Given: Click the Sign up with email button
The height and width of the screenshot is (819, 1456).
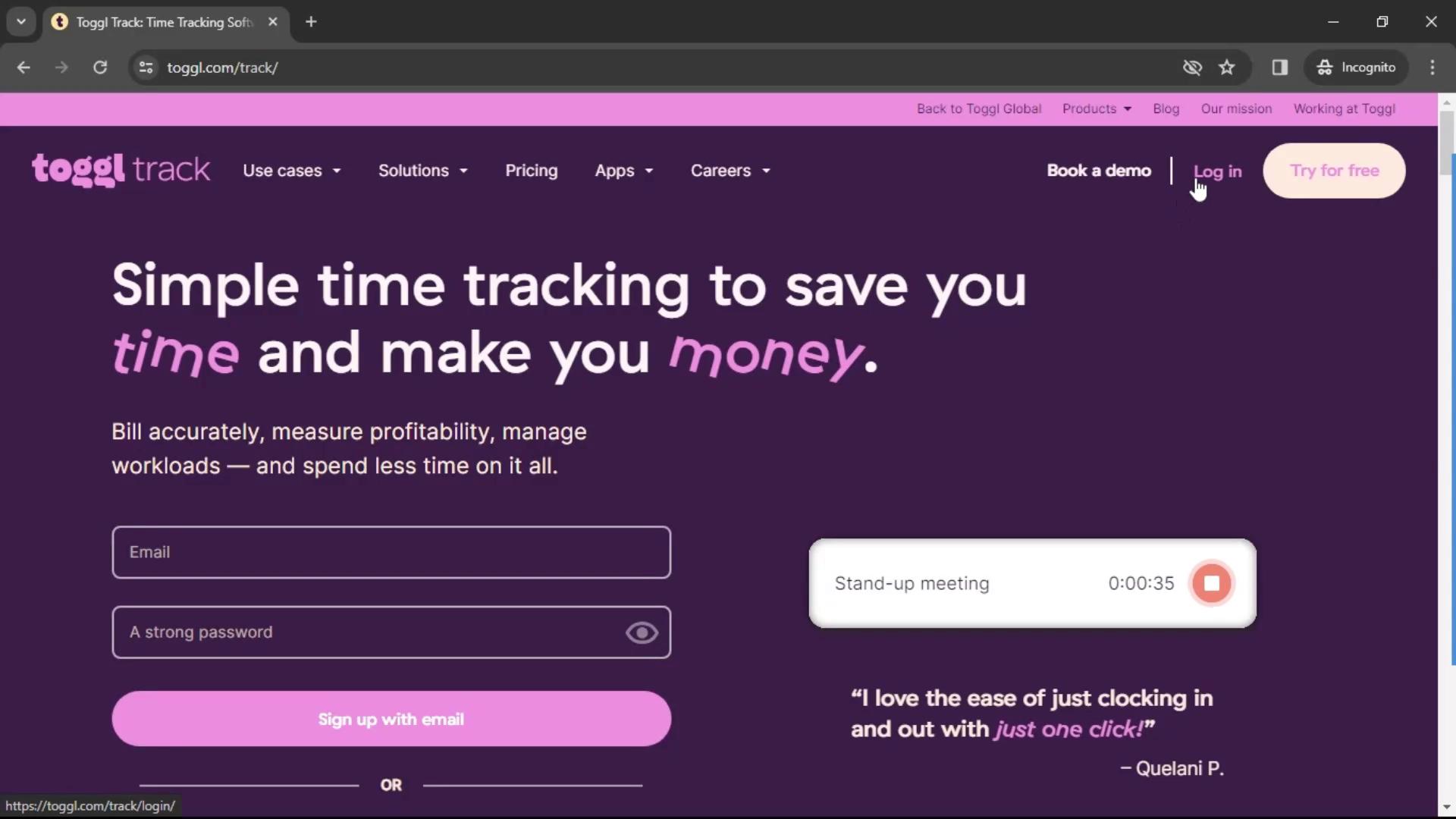Looking at the screenshot, I should click(391, 719).
